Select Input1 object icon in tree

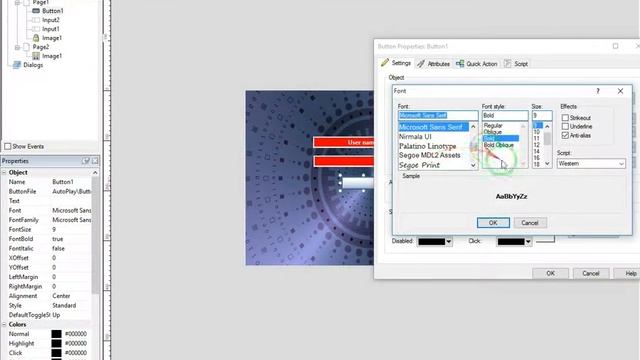pos(36,29)
